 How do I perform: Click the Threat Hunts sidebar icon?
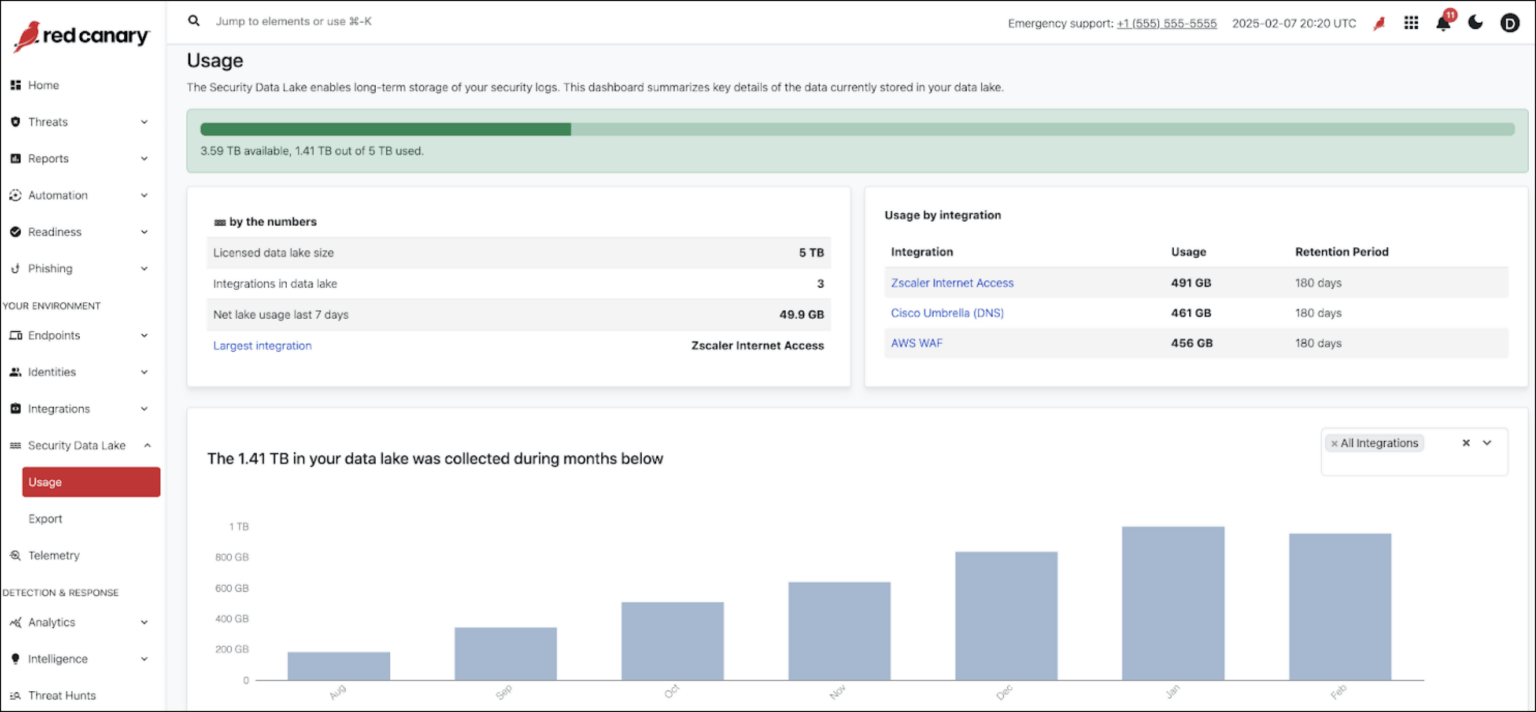pos(16,696)
